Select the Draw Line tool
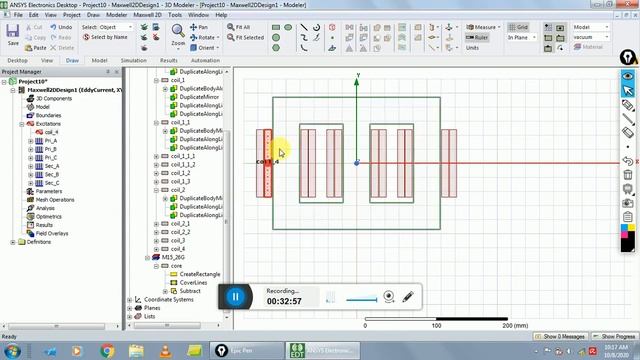640x360 pixels. (x=304, y=27)
